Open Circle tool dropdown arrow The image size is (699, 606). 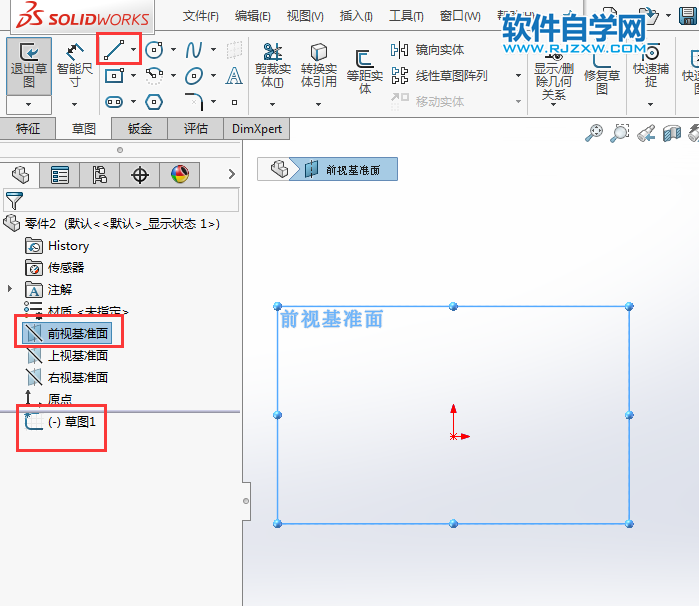[x=173, y=49]
